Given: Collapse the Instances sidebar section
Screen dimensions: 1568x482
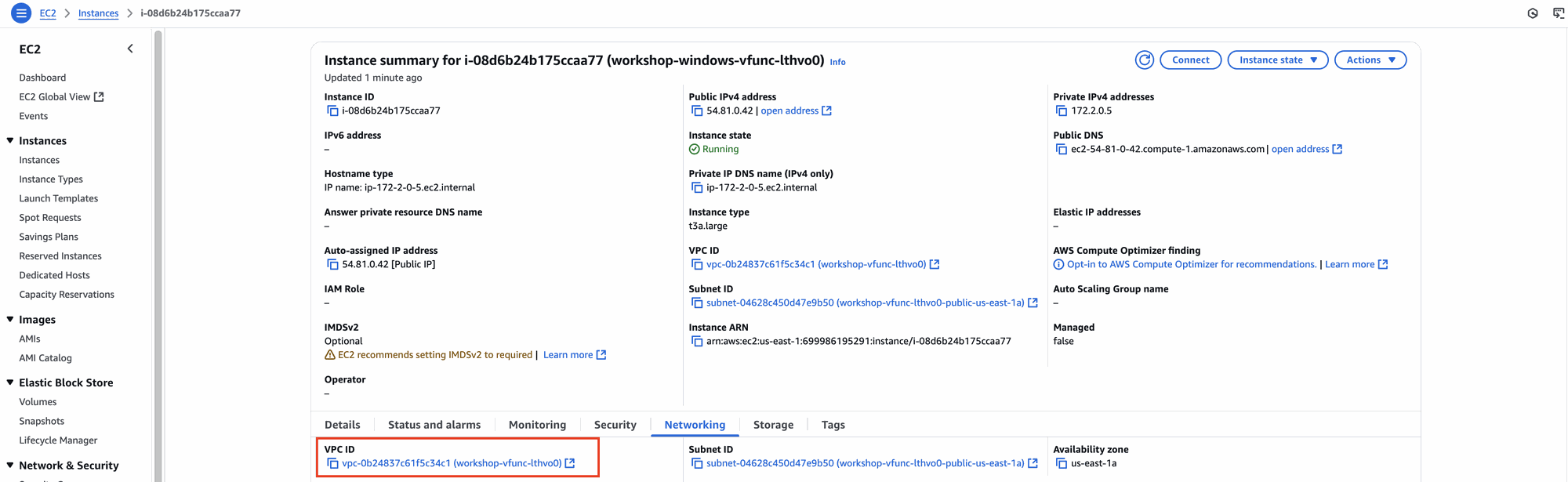Looking at the screenshot, I should click(x=10, y=141).
